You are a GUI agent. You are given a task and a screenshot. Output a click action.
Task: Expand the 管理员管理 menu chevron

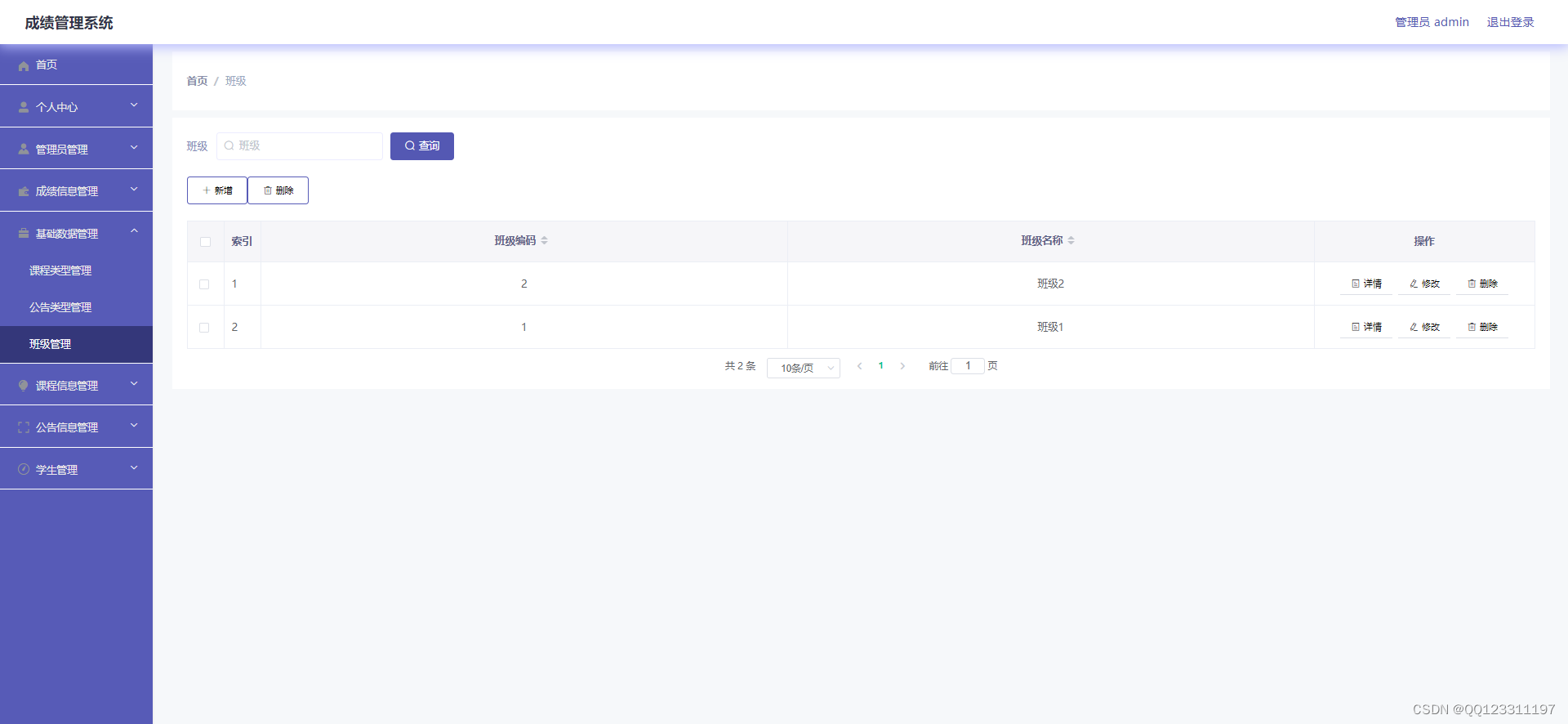pos(134,148)
